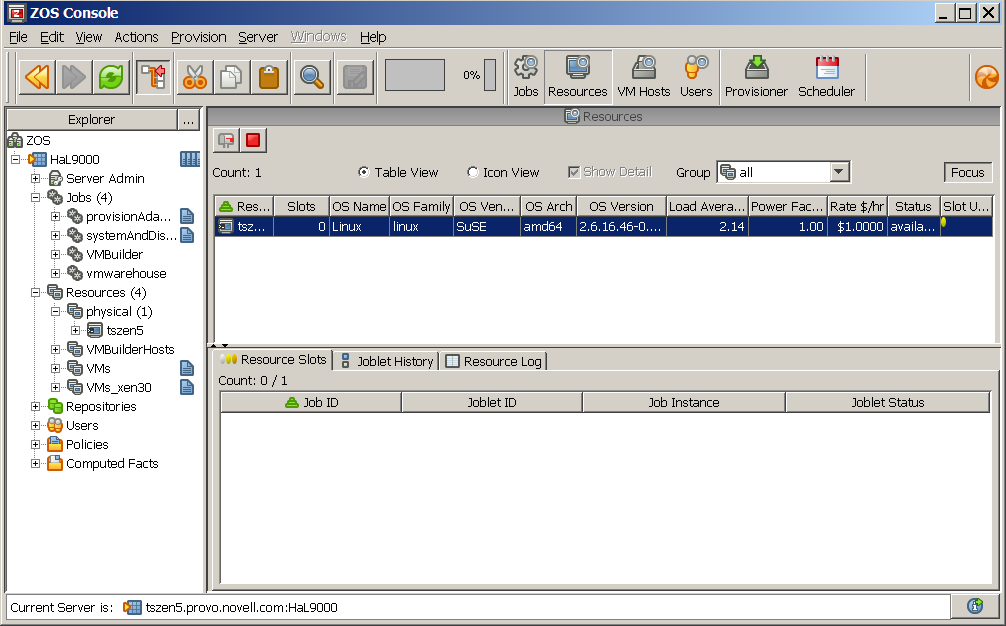Click the document icon beside VMs_xen30 group
1006x626 pixels.
click(x=187, y=387)
